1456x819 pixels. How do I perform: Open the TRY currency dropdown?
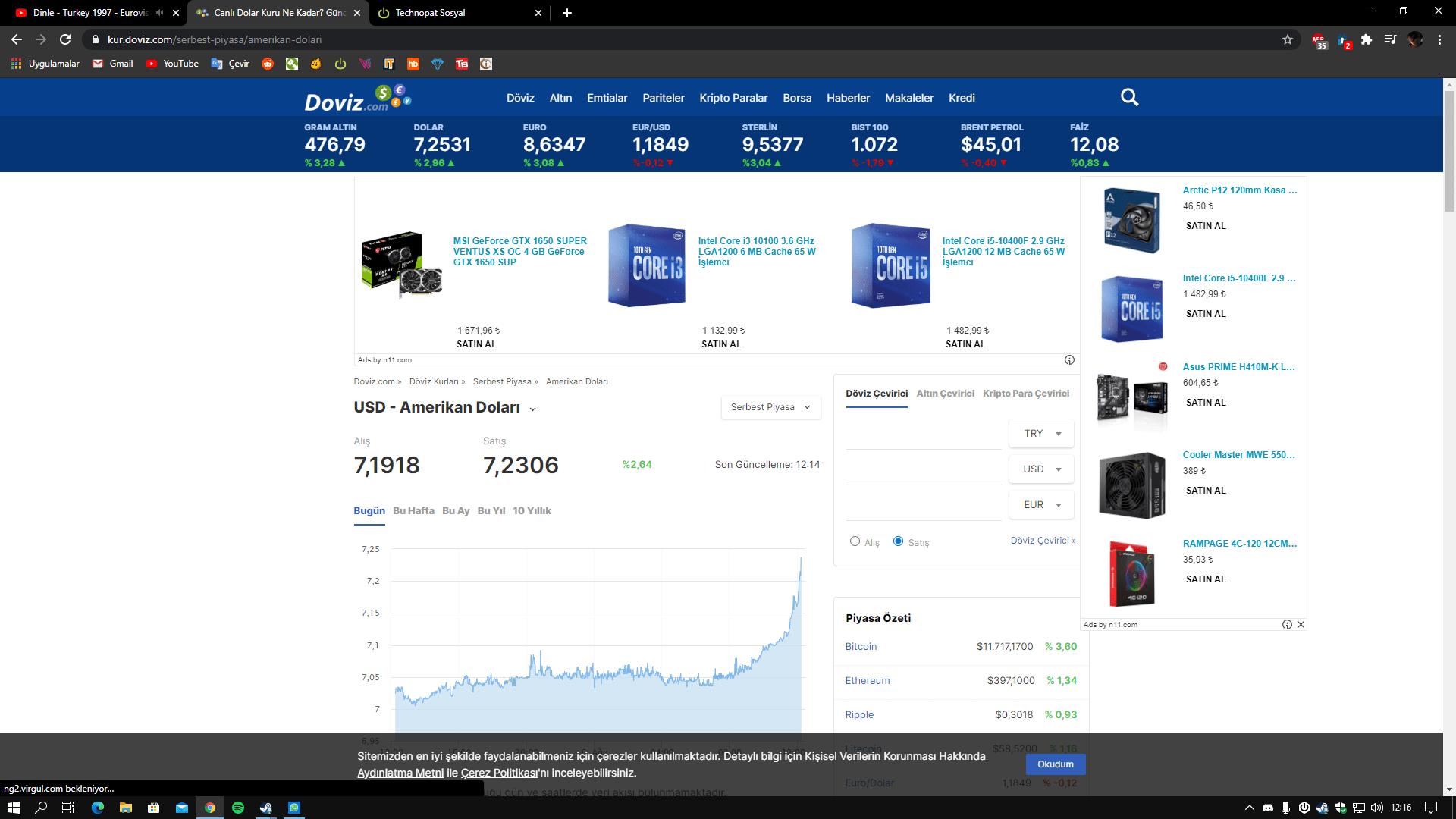[x=1041, y=434]
